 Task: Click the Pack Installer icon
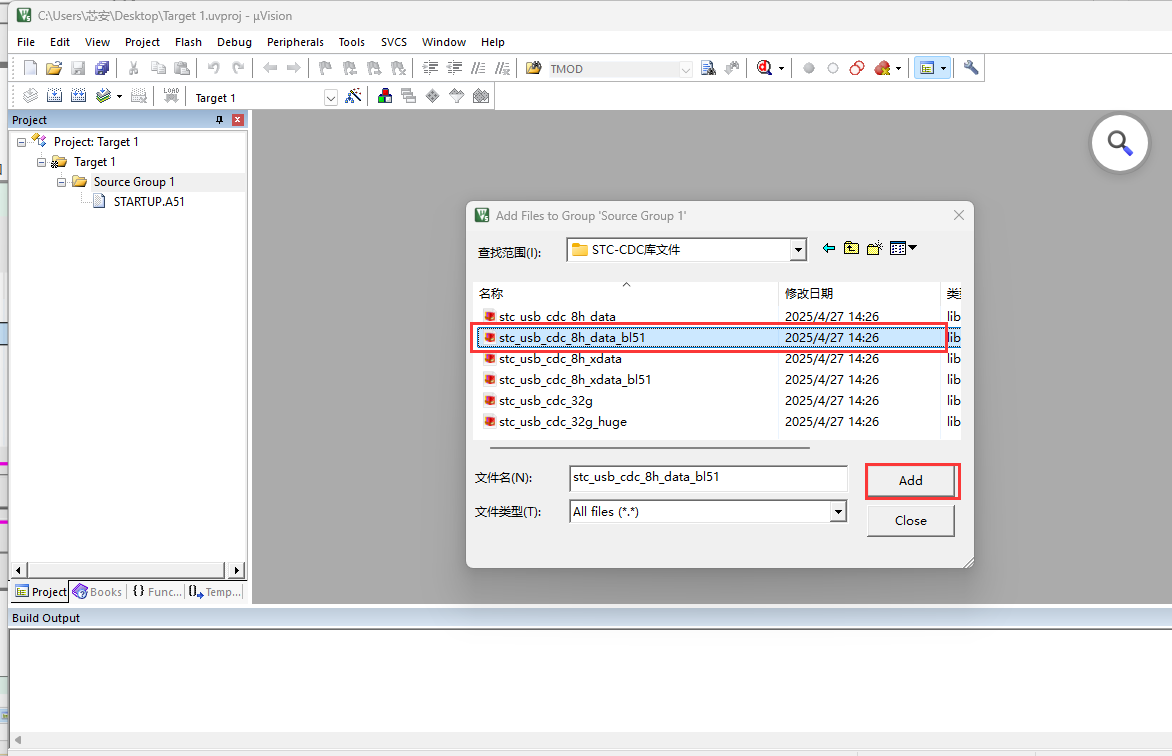point(481,96)
